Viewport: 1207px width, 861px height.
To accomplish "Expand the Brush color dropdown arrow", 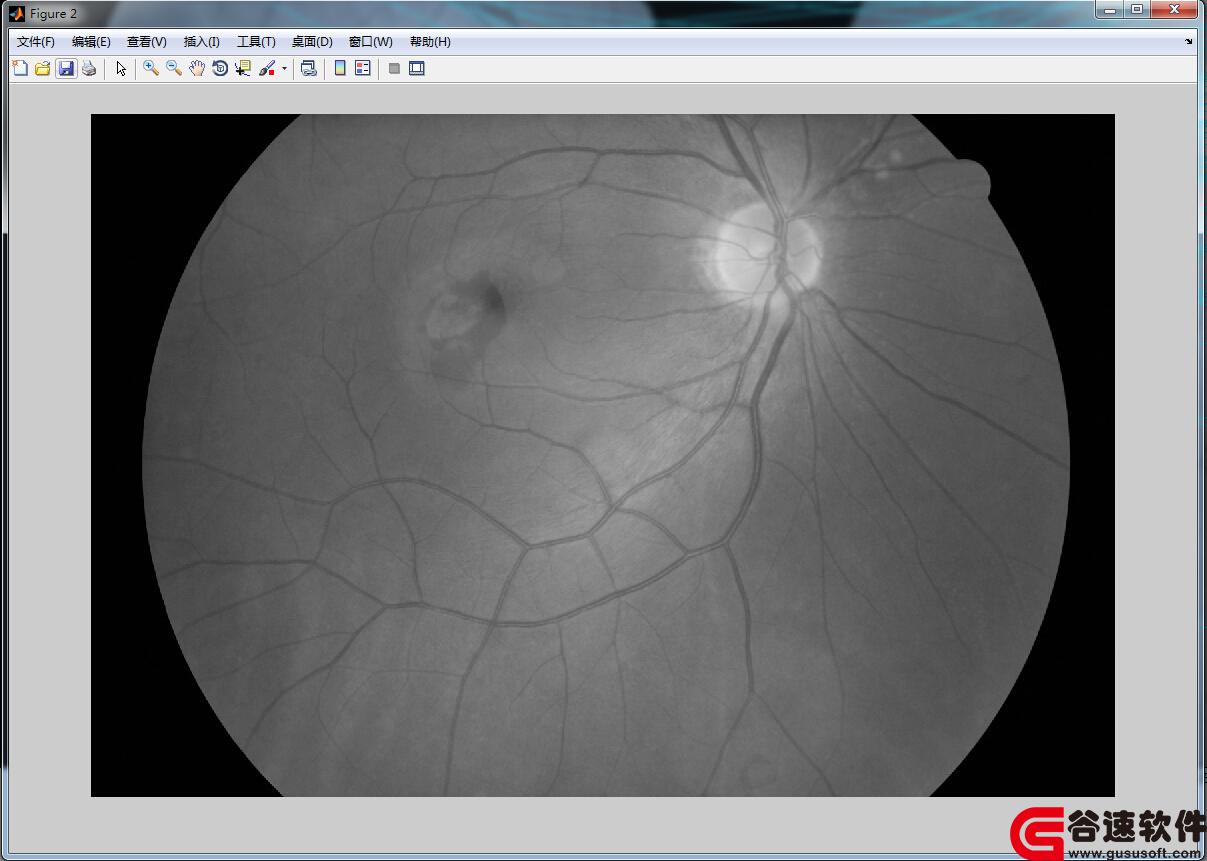I will pos(284,69).
